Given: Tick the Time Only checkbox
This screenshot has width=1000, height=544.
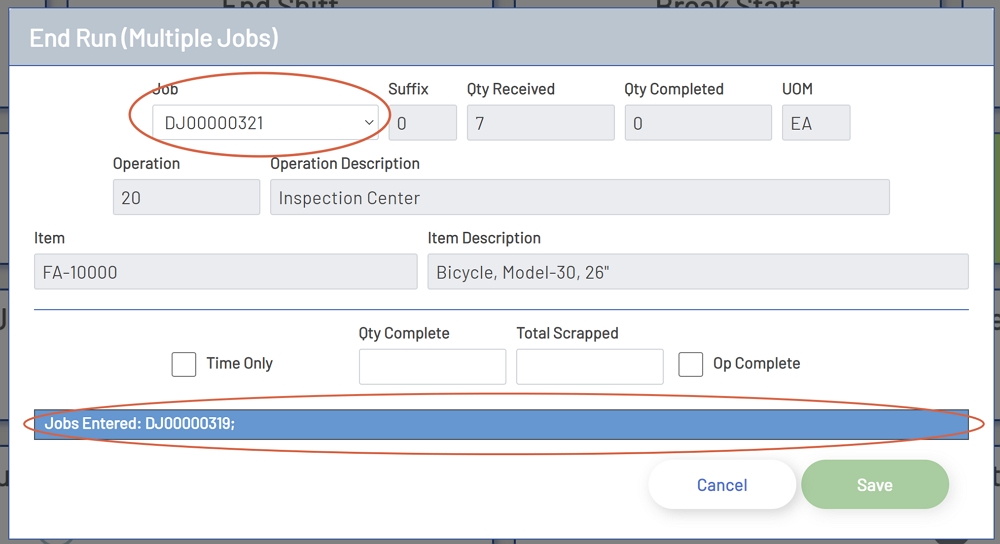Looking at the screenshot, I should coord(184,364).
